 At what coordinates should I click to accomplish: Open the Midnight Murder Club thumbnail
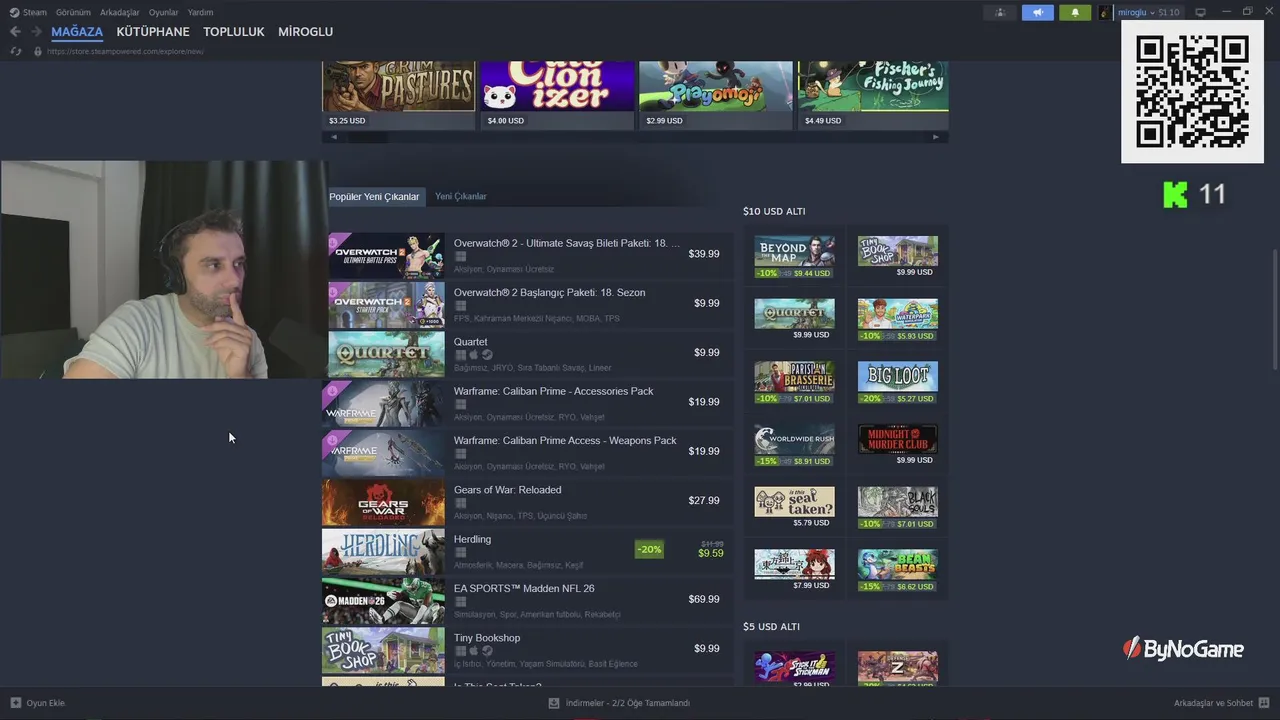coord(897,439)
